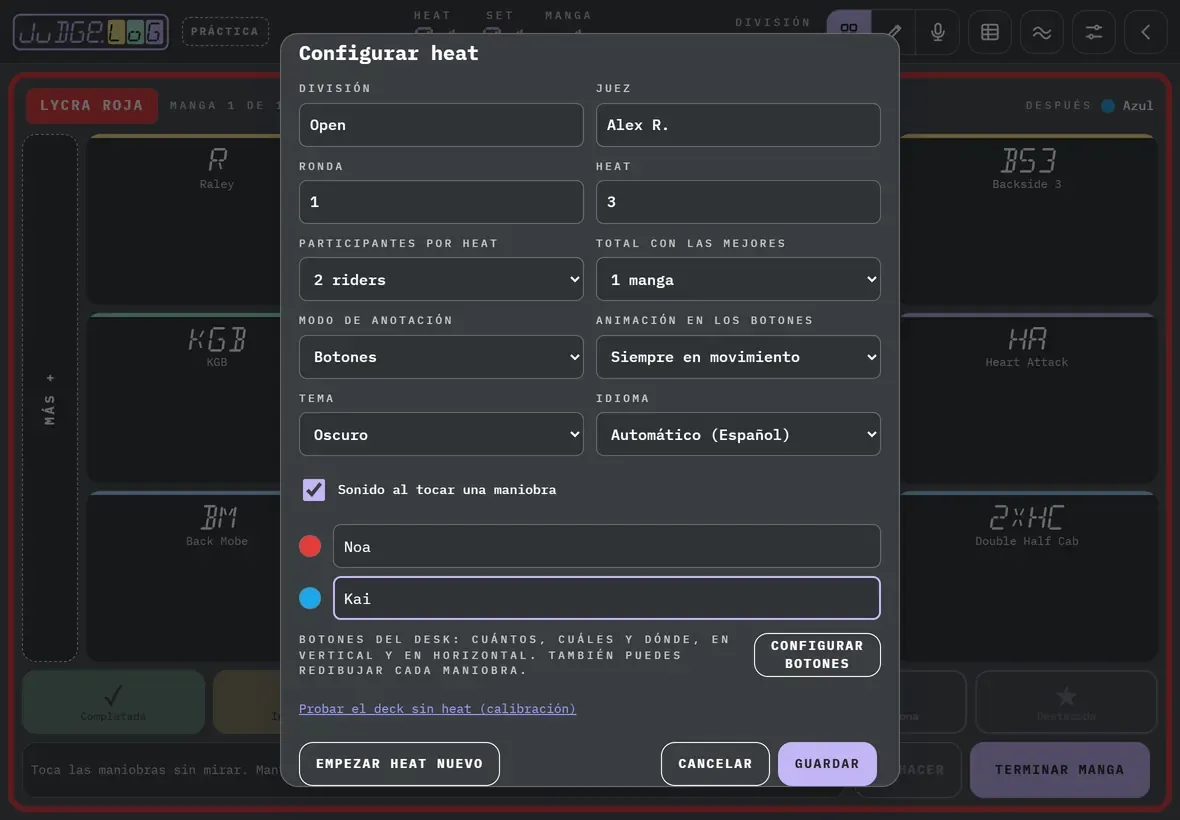Tap the Double Half Cab trick tile
The image size is (1180, 820).
[x=1028, y=576]
